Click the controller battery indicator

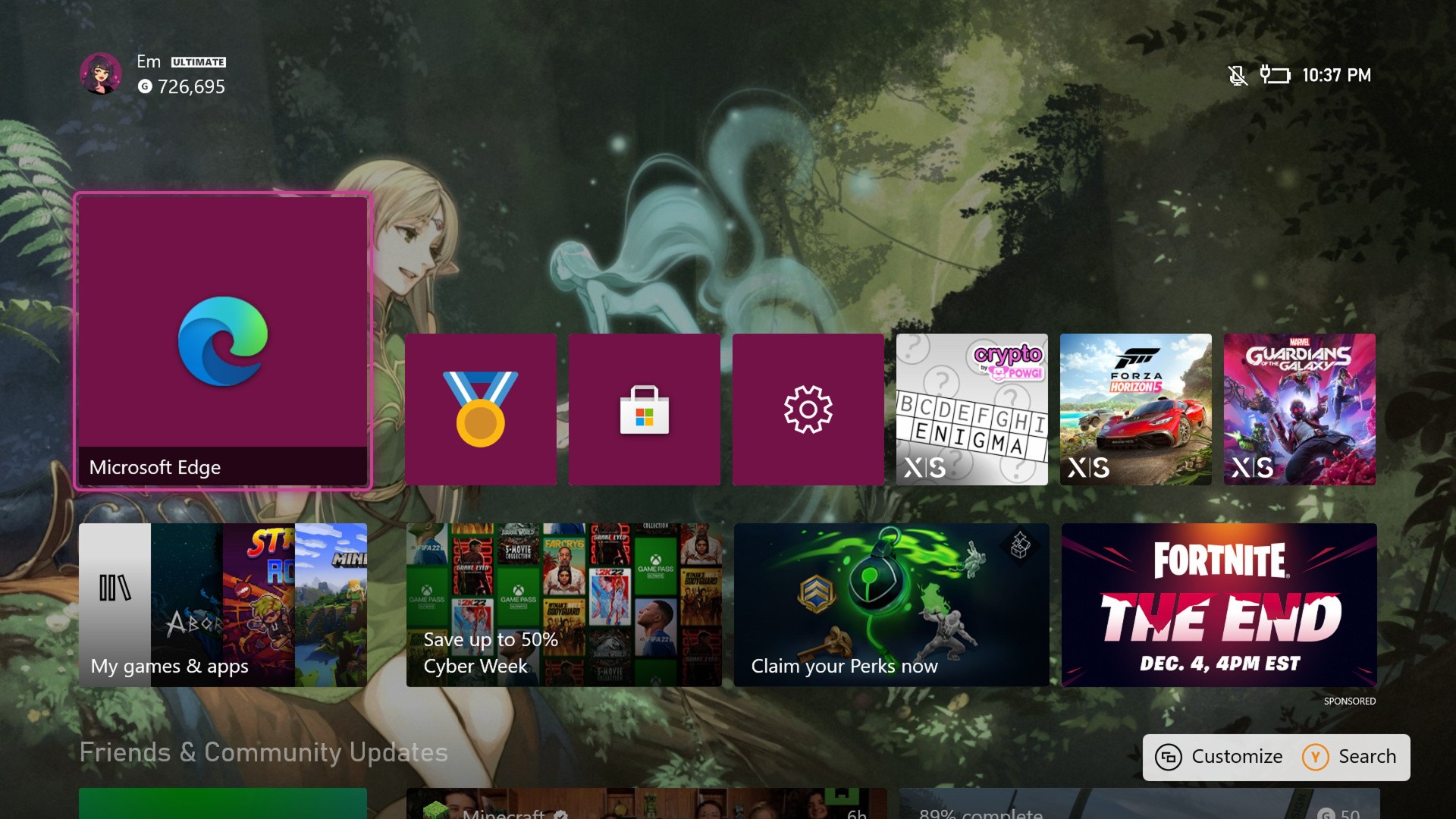[1275, 75]
